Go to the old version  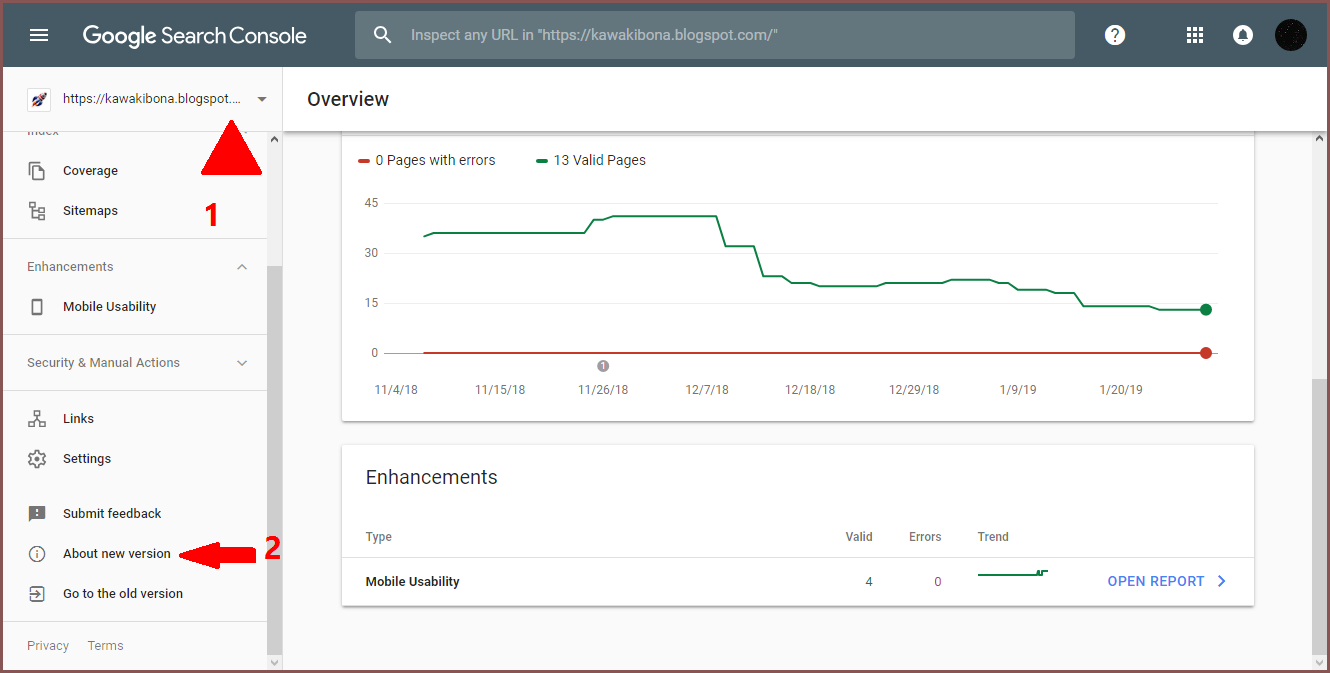122,594
